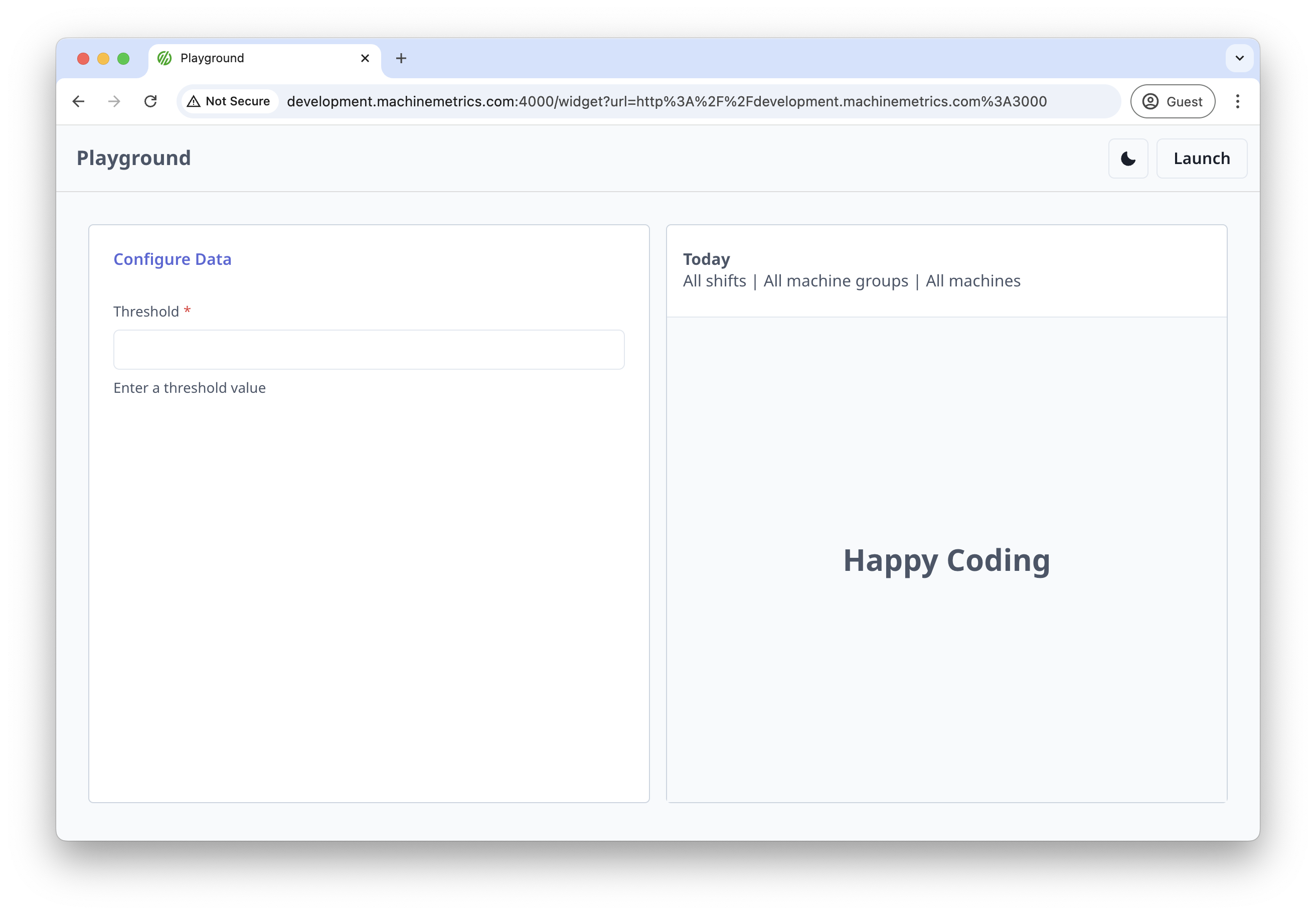The height and width of the screenshot is (915, 1316).
Task: Click the Configure Data heading
Action: pyautogui.click(x=173, y=259)
